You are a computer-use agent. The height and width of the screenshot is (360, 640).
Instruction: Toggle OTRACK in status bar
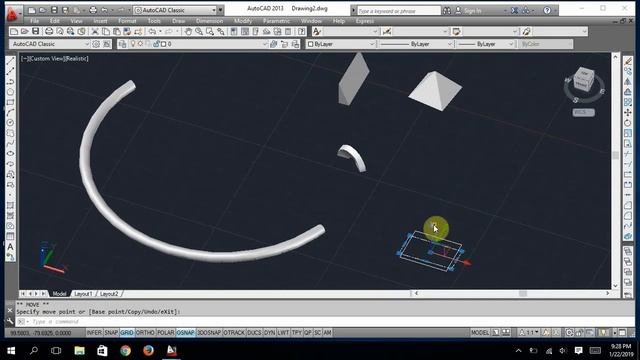[x=234, y=333]
